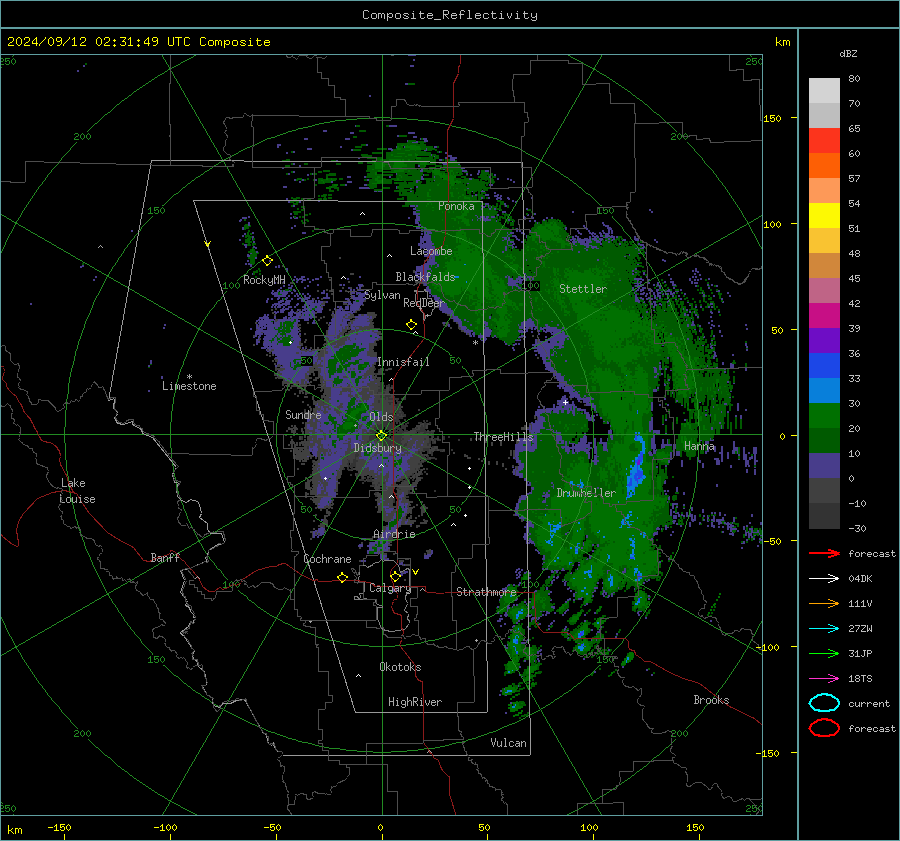Click the Calgary city label
Image resolution: width=900 pixels, height=841 pixels.
pyautogui.click(x=390, y=588)
